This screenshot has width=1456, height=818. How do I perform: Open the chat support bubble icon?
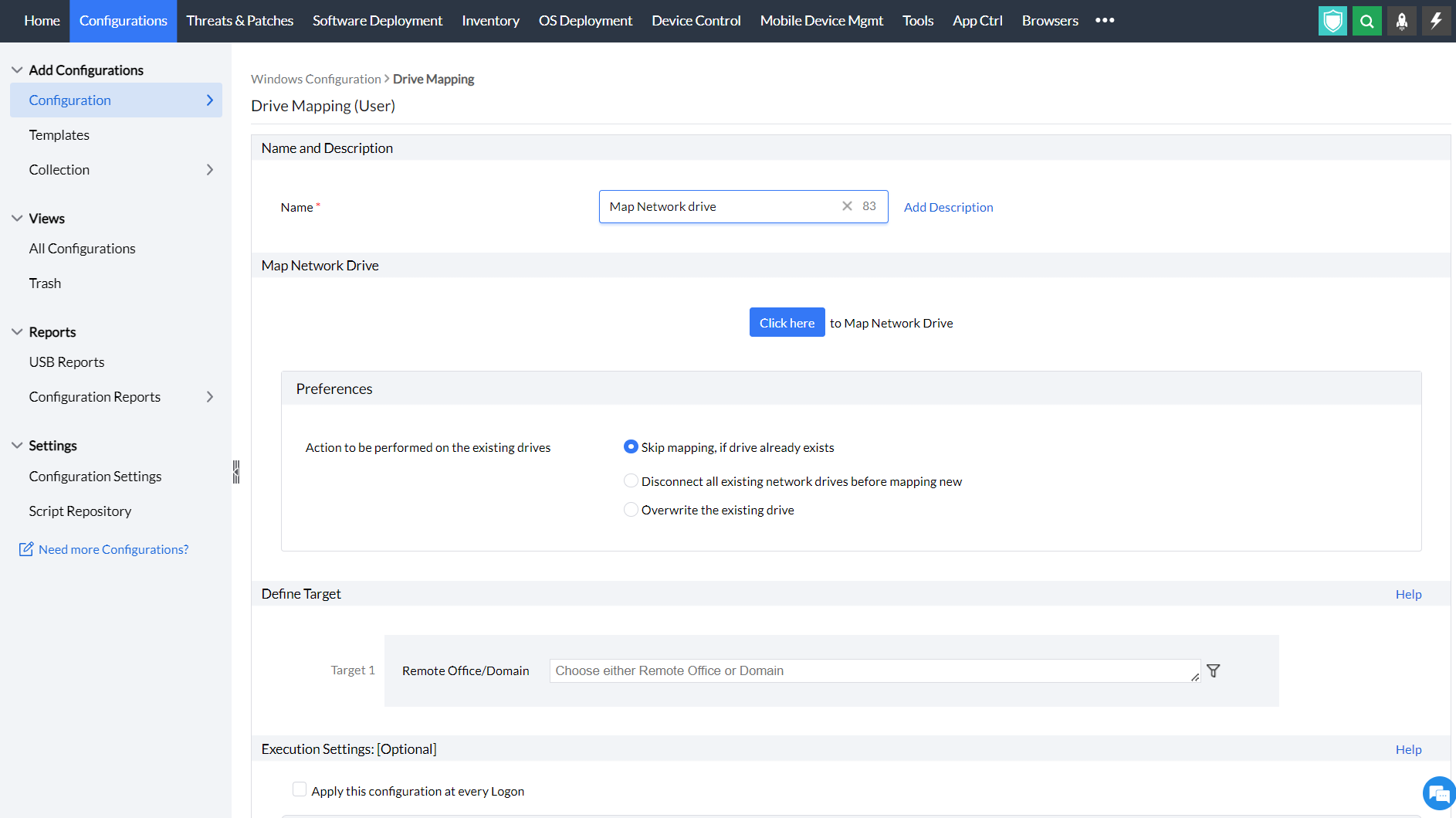coord(1439,793)
